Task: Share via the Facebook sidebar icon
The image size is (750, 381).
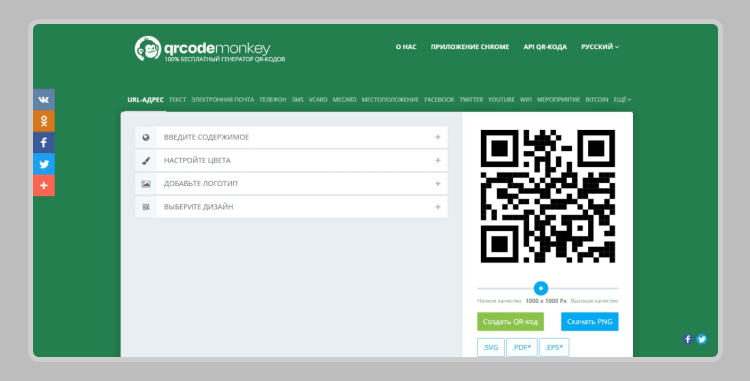Action: (44, 143)
